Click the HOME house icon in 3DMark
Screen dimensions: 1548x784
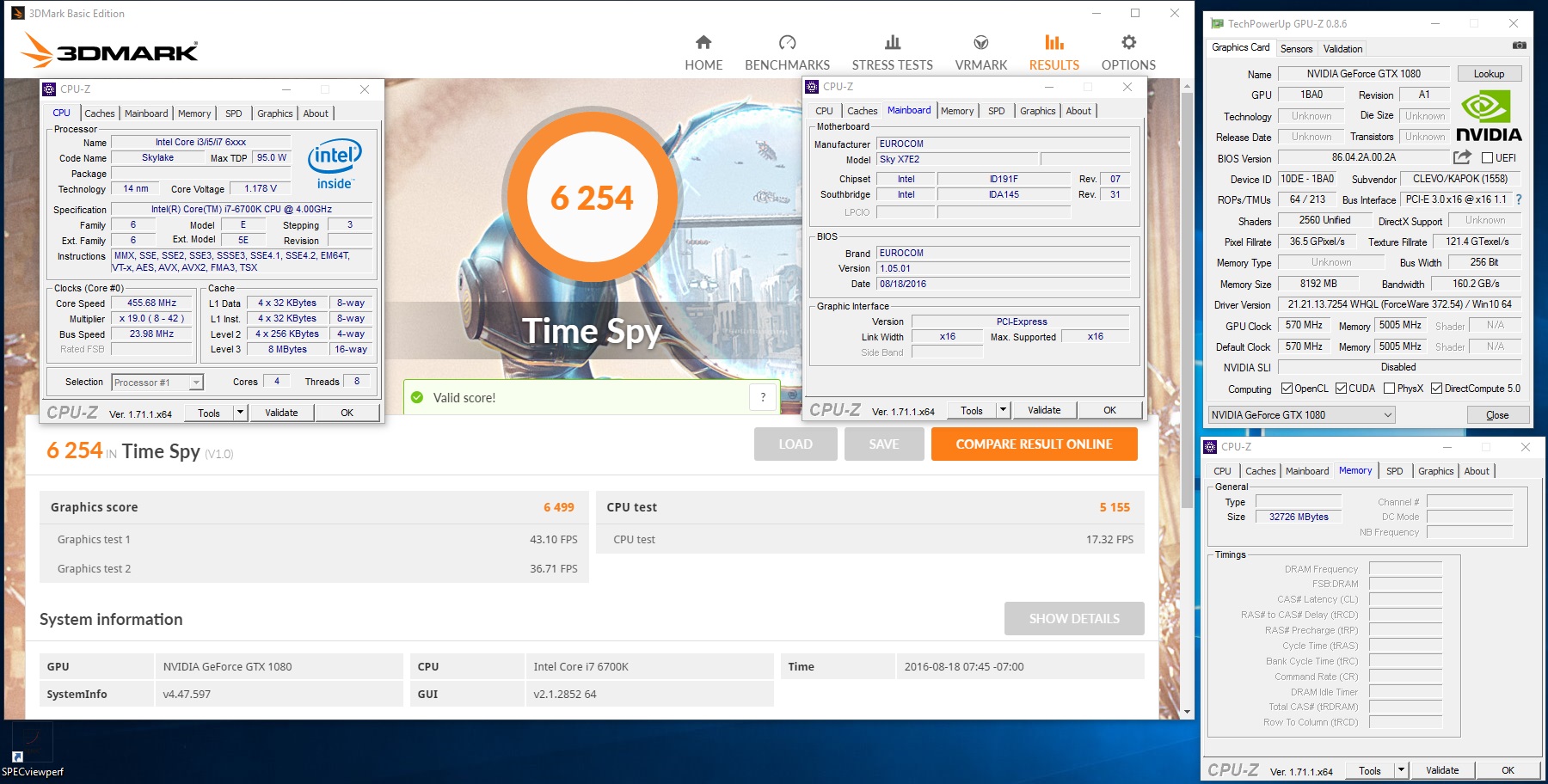[703, 43]
